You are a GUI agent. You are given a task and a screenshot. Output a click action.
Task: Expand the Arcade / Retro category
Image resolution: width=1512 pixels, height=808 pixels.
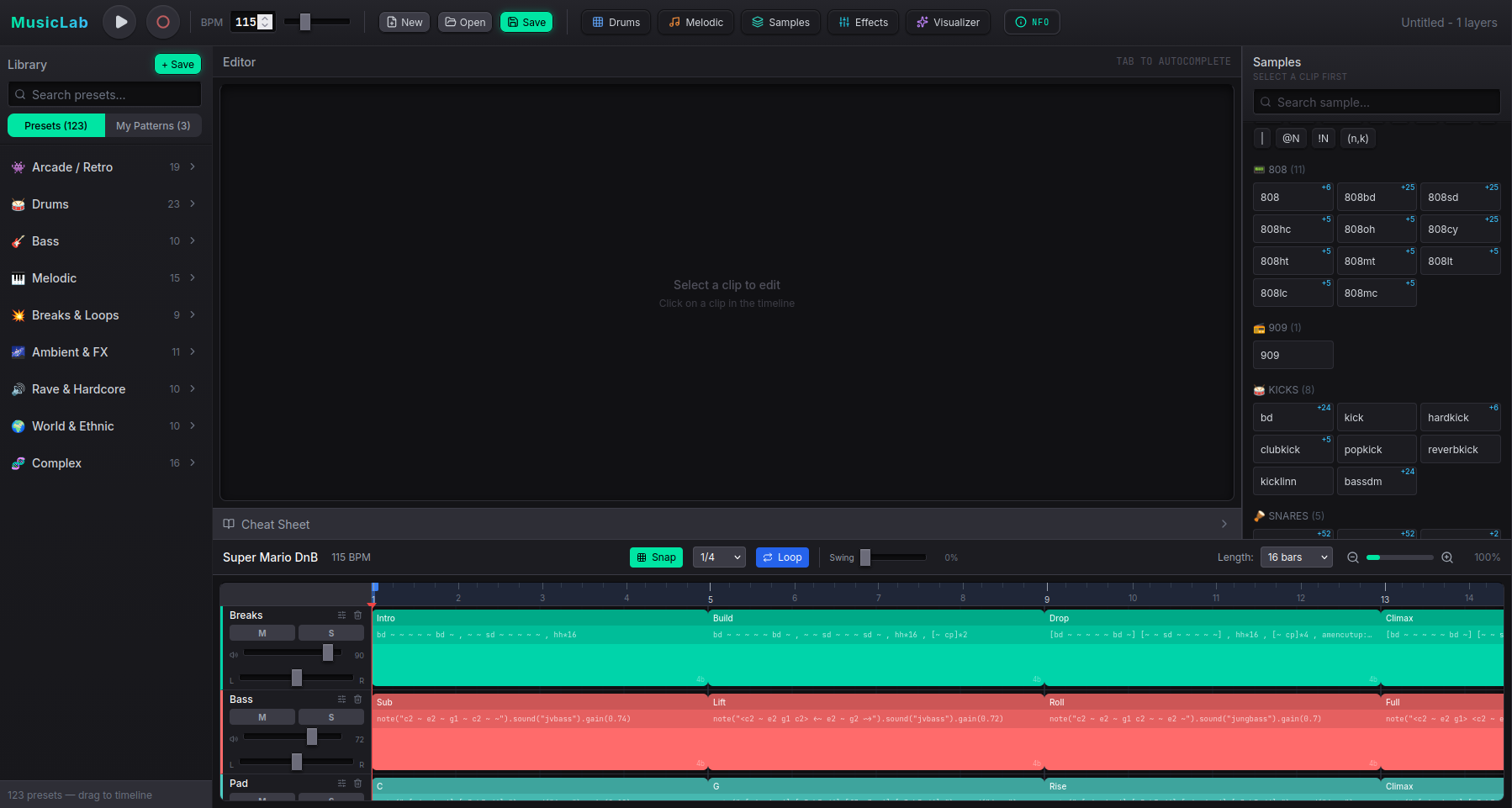click(104, 167)
